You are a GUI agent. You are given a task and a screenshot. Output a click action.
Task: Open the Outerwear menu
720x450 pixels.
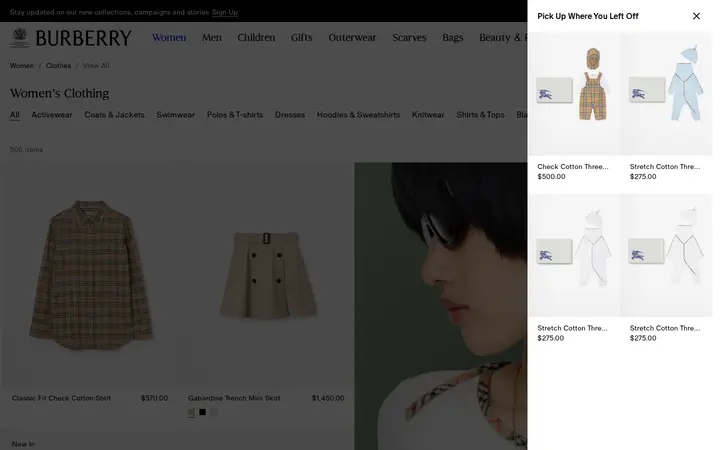click(x=352, y=38)
